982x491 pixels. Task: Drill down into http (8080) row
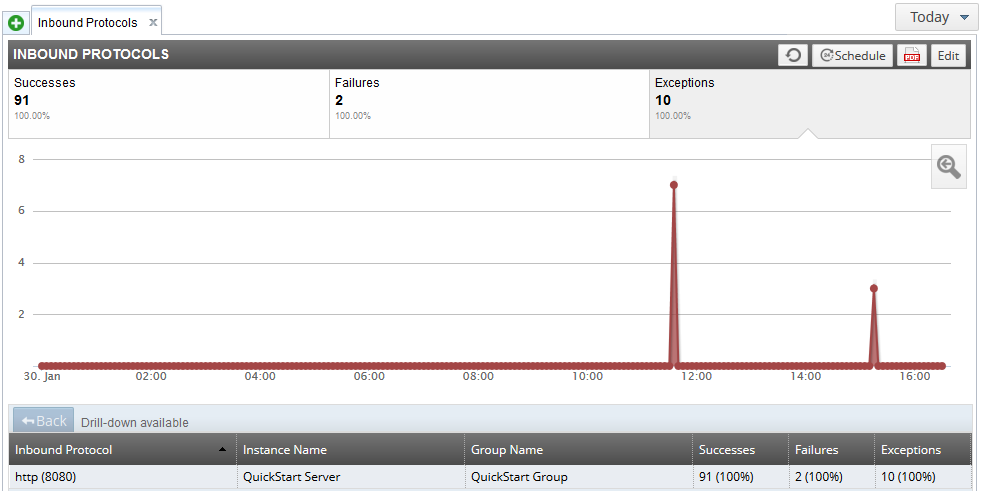click(x=490, y=477)
